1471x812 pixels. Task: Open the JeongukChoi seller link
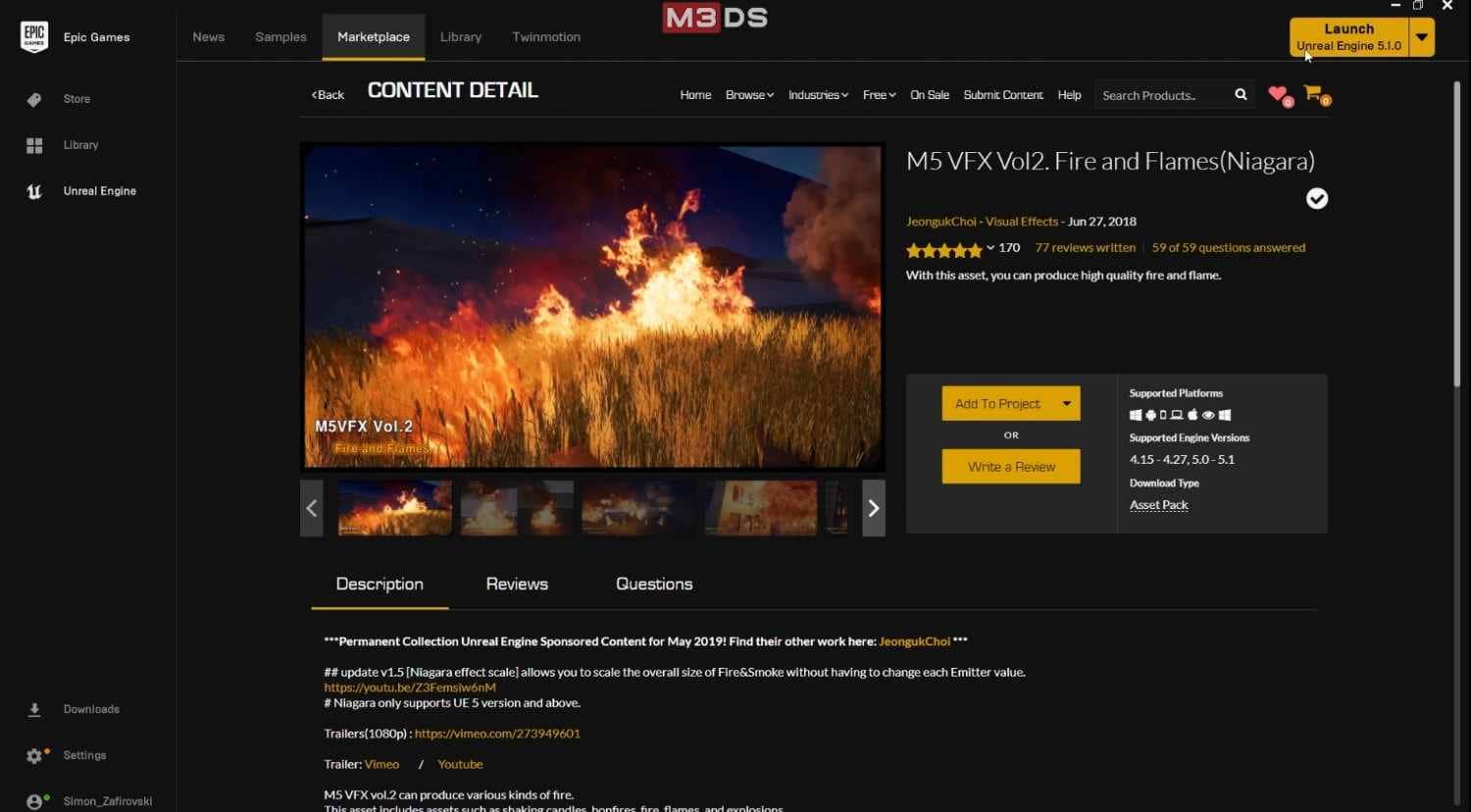coord(940,222)
